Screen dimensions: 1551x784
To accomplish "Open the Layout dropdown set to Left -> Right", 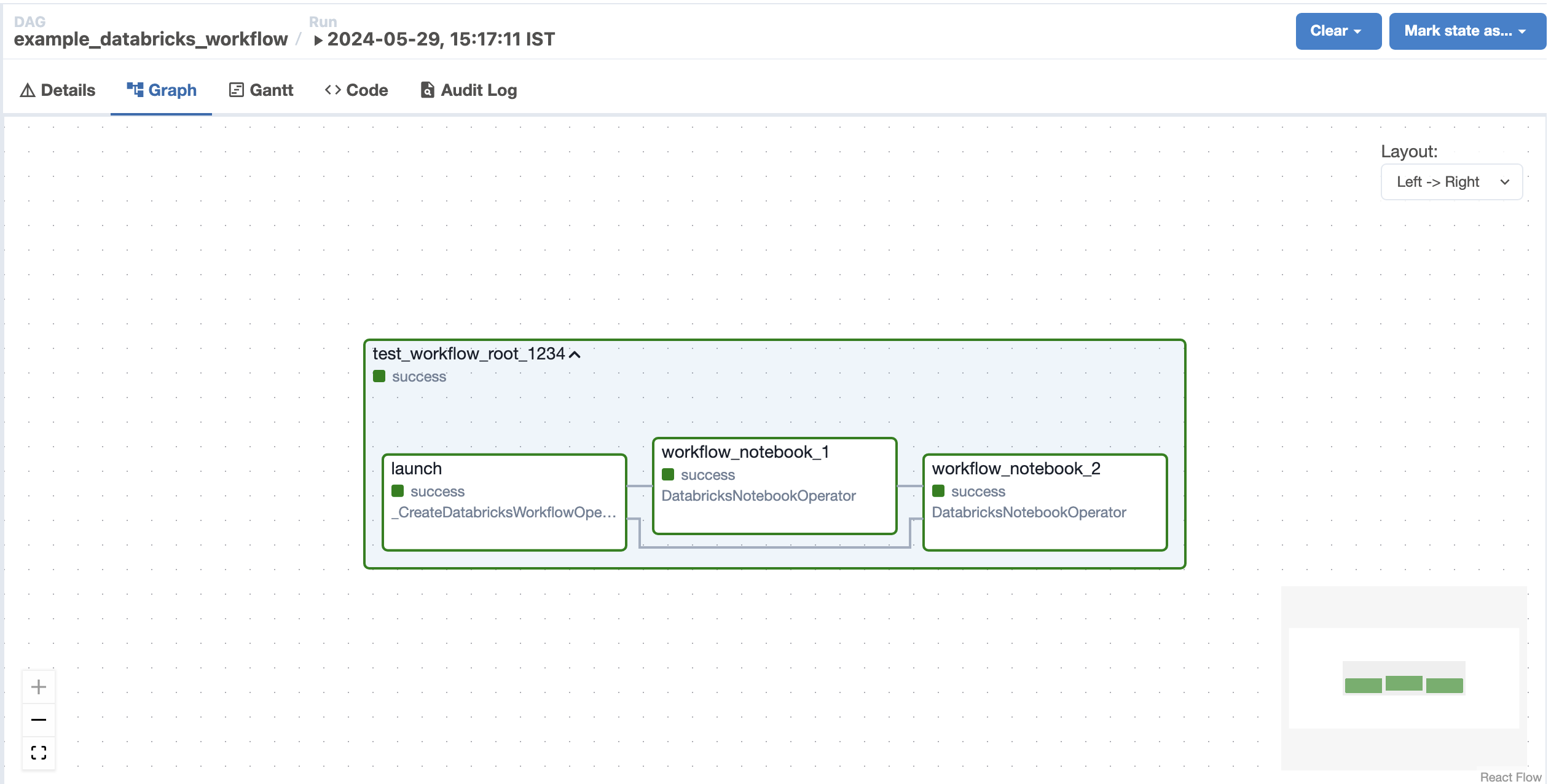I will [x=1451, y=181].
